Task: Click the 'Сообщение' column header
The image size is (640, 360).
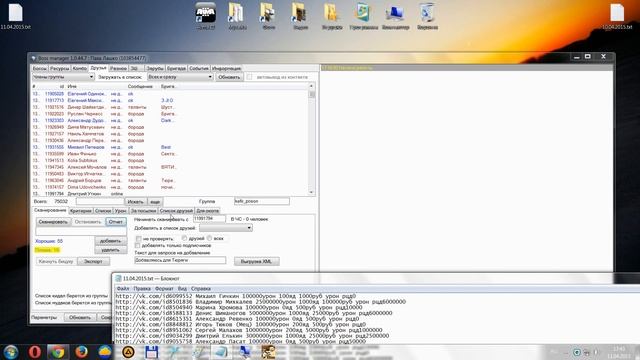Action: coord(140,87)
